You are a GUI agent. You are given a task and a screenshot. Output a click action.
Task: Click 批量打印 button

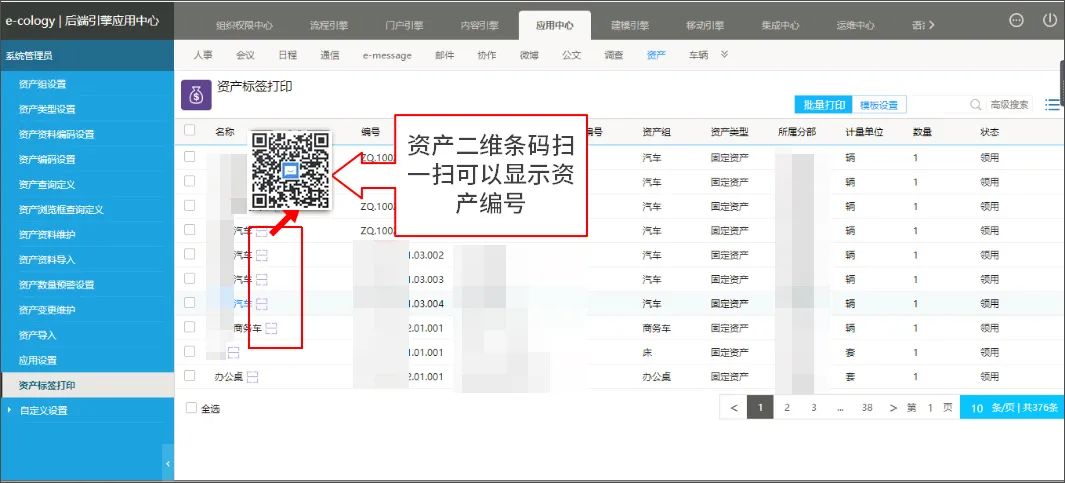(x=823, y=105)
